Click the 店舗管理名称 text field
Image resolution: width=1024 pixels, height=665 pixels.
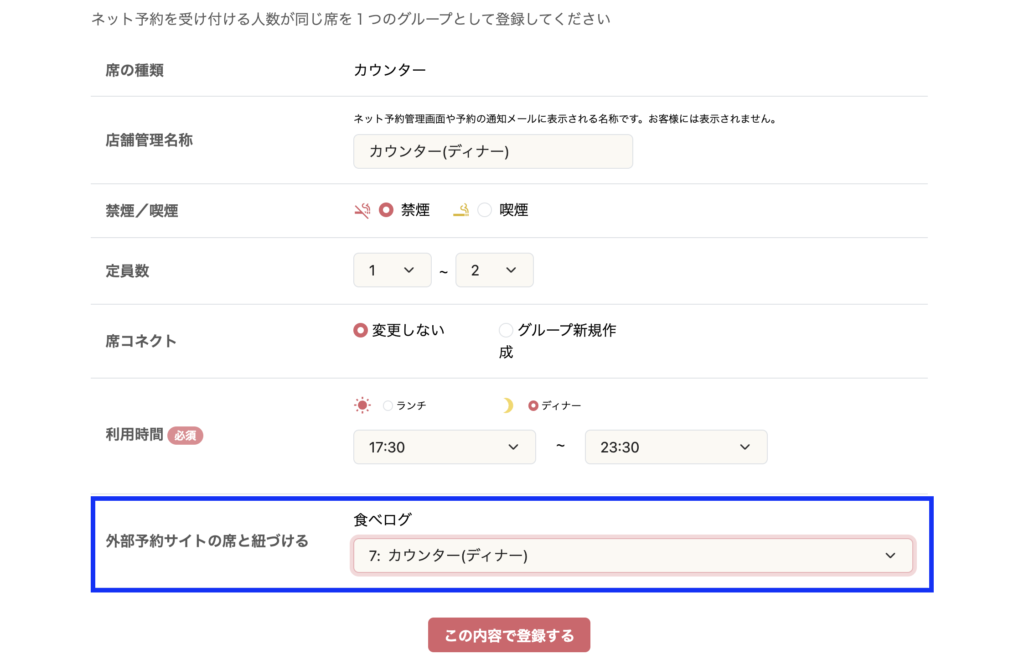[x=492, y=152]
